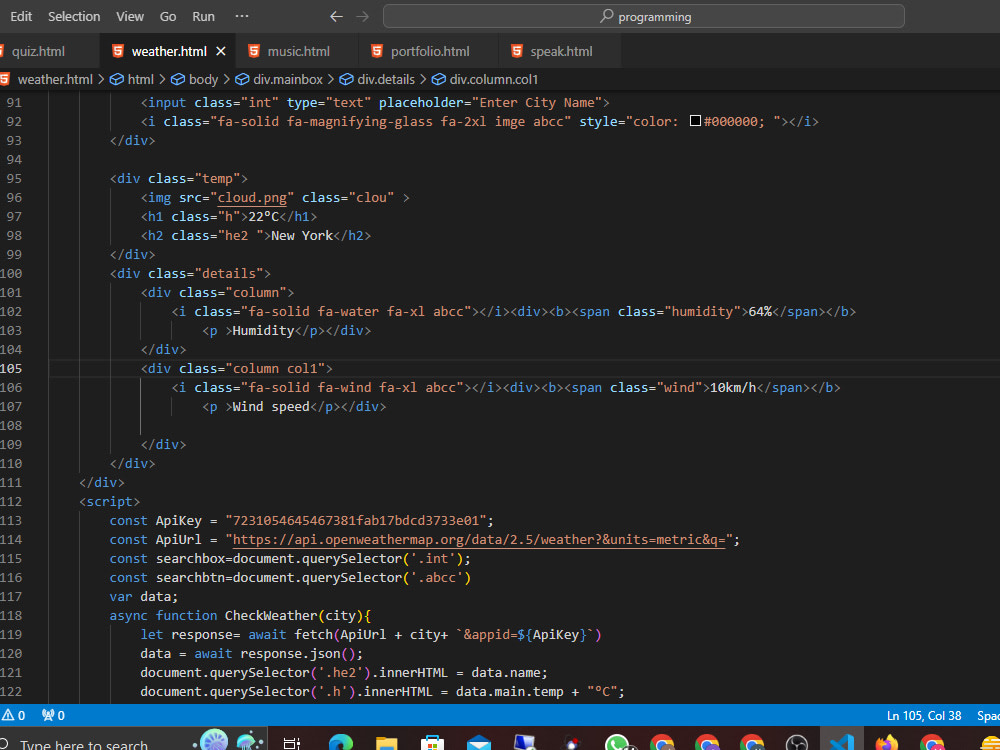This screenshot has height=750, width=1000.
Task: Open the Run menu
Action: tap(203, 16)
